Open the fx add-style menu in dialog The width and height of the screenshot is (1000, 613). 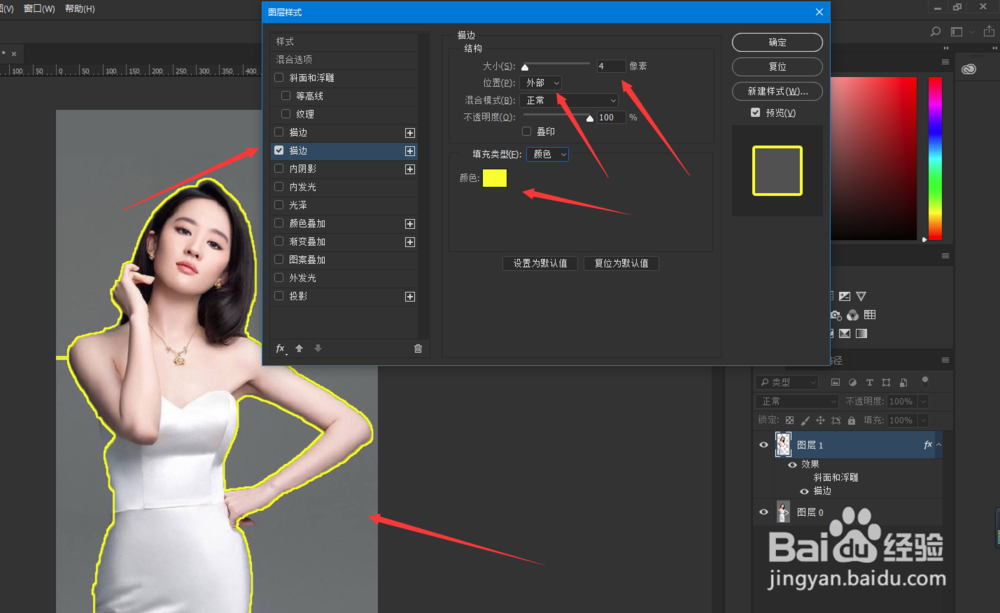point(280,348)
